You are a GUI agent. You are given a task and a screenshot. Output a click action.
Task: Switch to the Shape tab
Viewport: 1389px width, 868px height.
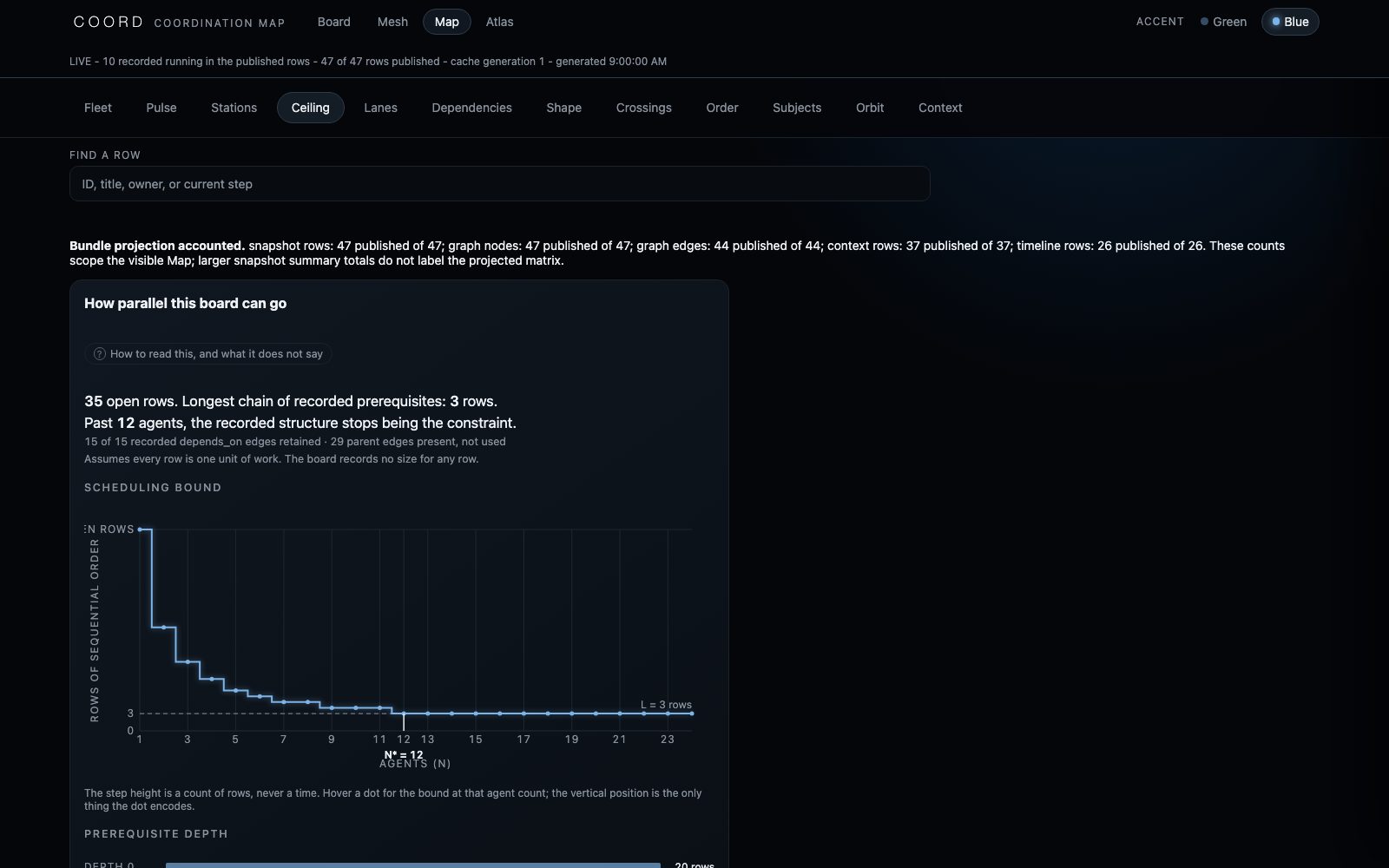pyautogui.click(x=564, y=108)
